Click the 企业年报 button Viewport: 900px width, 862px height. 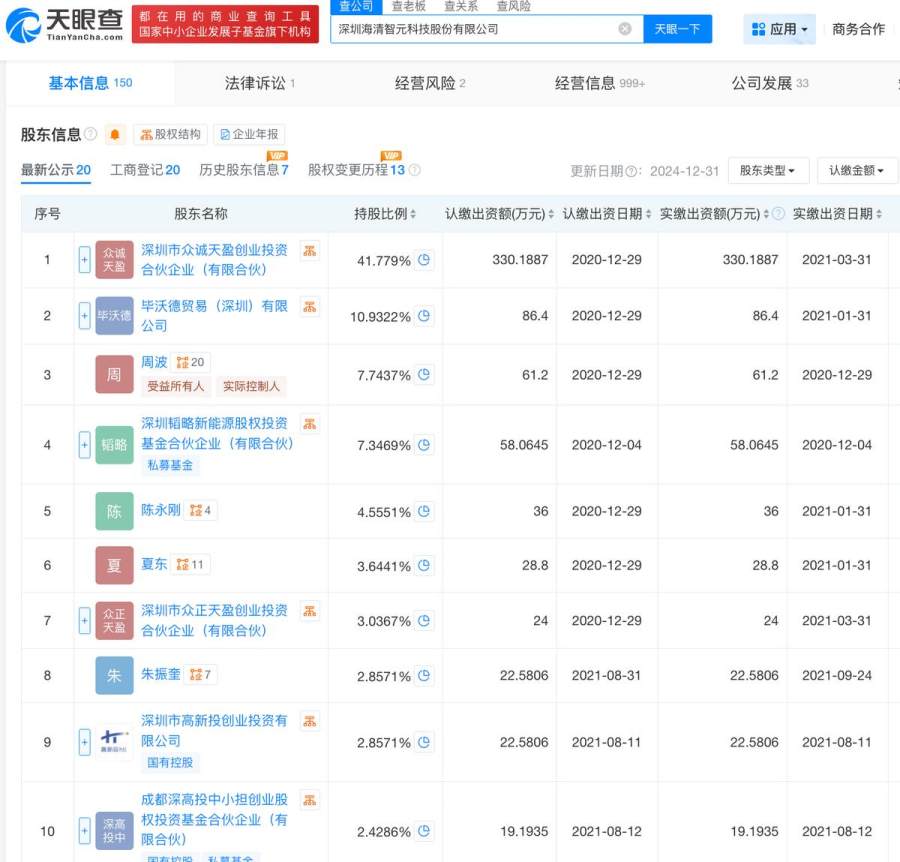pyautogui.click(x=249, y=134)
